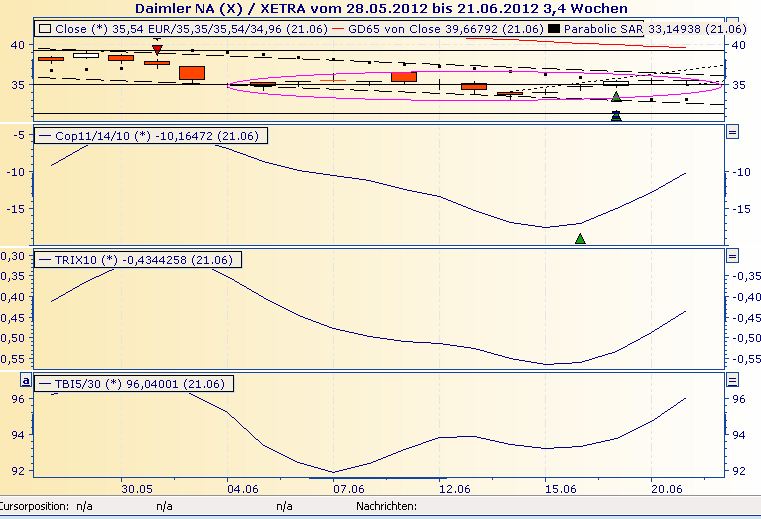
Task: Click the 15.06 date on the time axis
Action: pos(561,488)
